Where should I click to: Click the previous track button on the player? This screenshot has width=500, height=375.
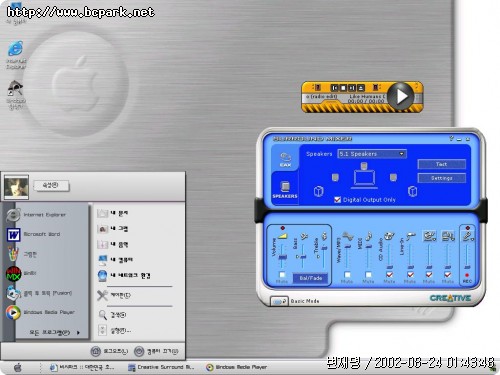[334, 88]
